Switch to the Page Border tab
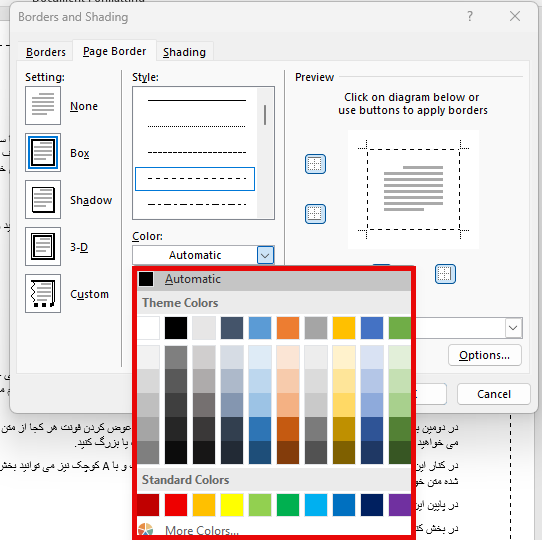542x540 pixels. pyautogui.click(x=114, y=51)
